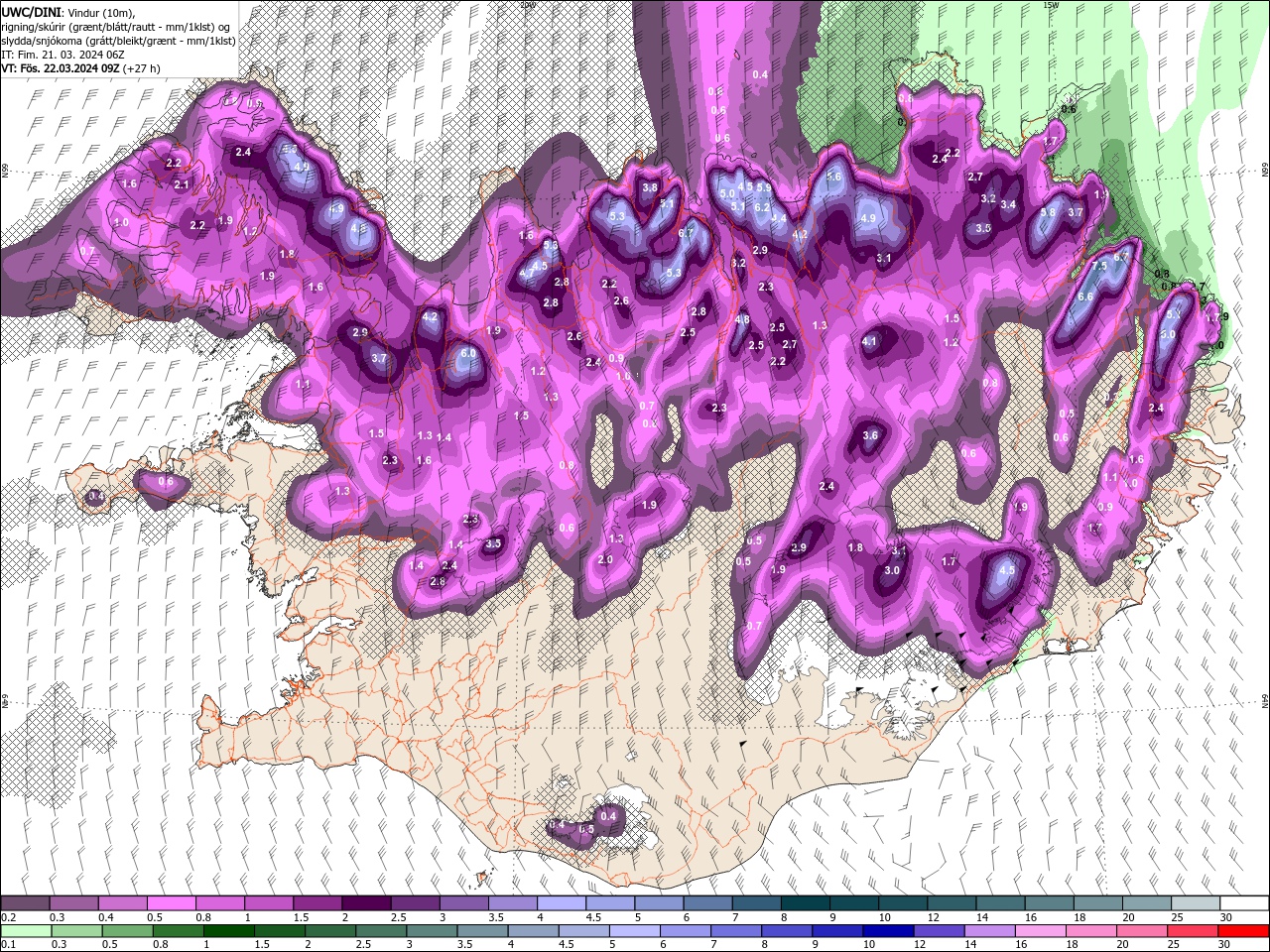This screenshot has width=1270, height=952.
Task: Click the '7.5' precipitation value on map
Action: pyautogui.click(x=1098, y=266)
